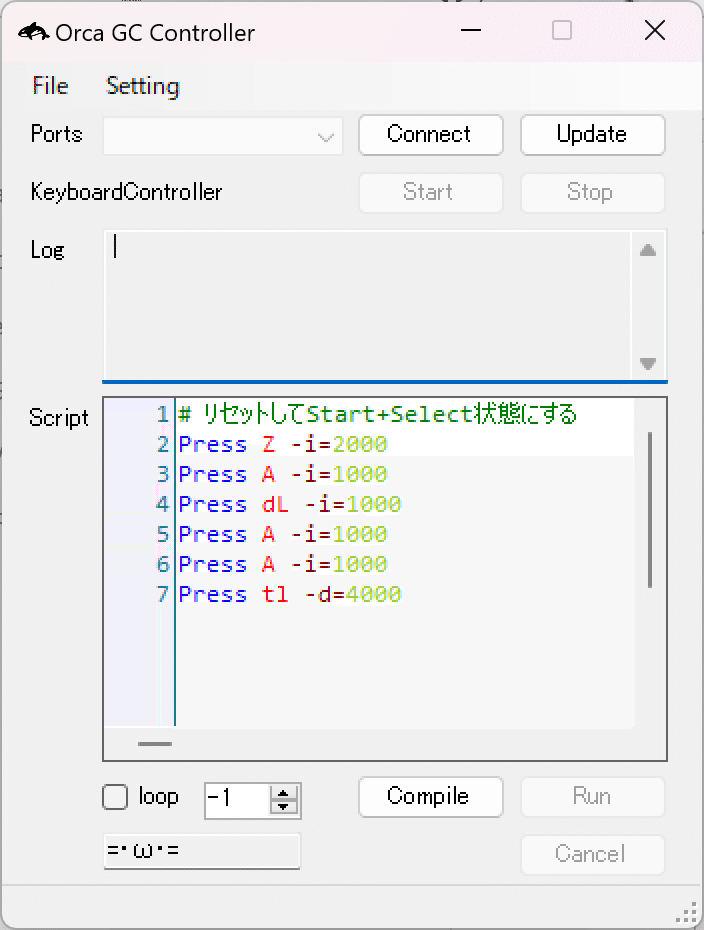Viewport: 704px width, 930px height.
Task: Close the Orca GC Controller window
Action: [x=654, y=31]
